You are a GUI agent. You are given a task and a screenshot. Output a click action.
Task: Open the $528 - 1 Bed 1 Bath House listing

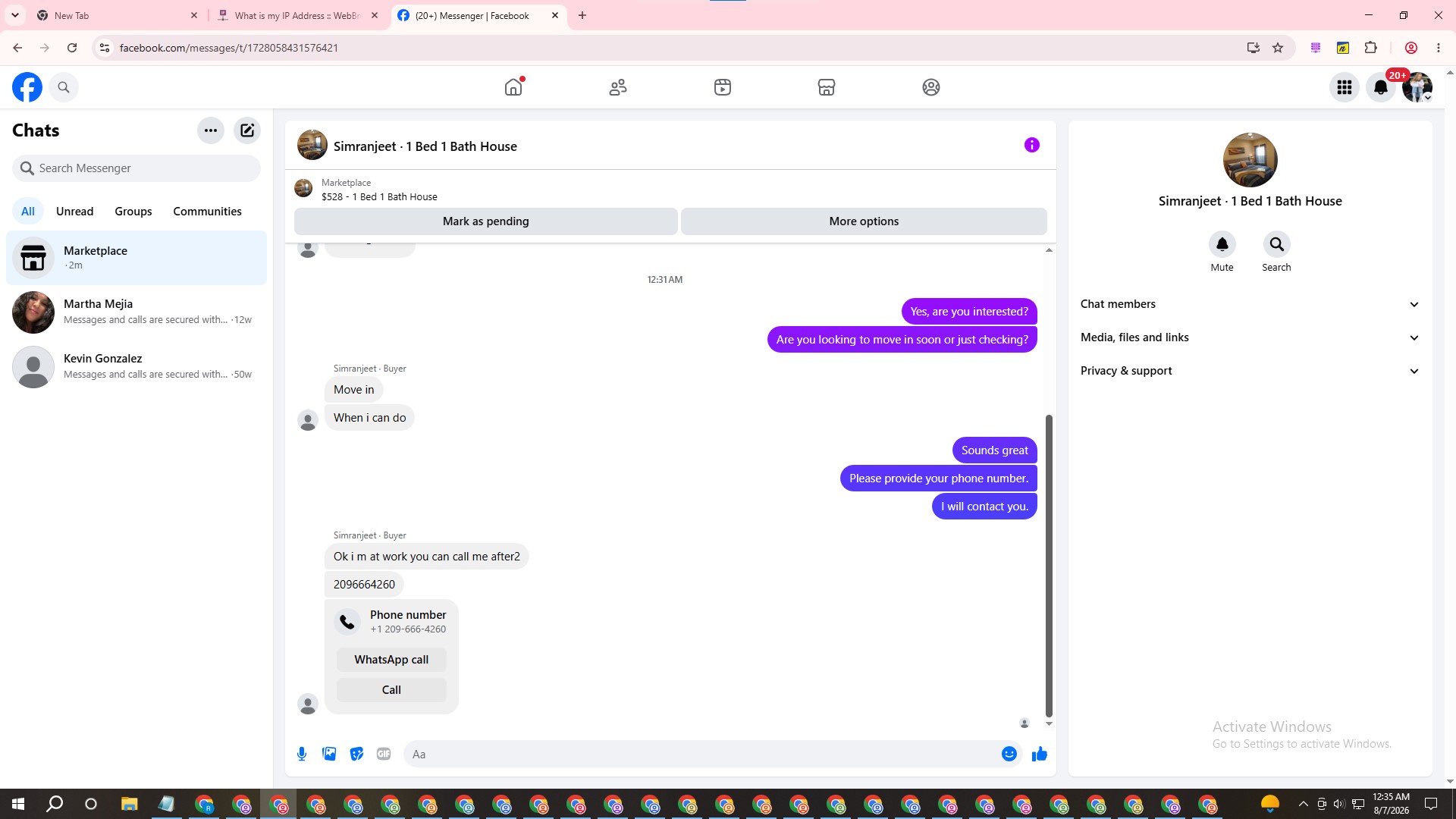click(379, 197)
